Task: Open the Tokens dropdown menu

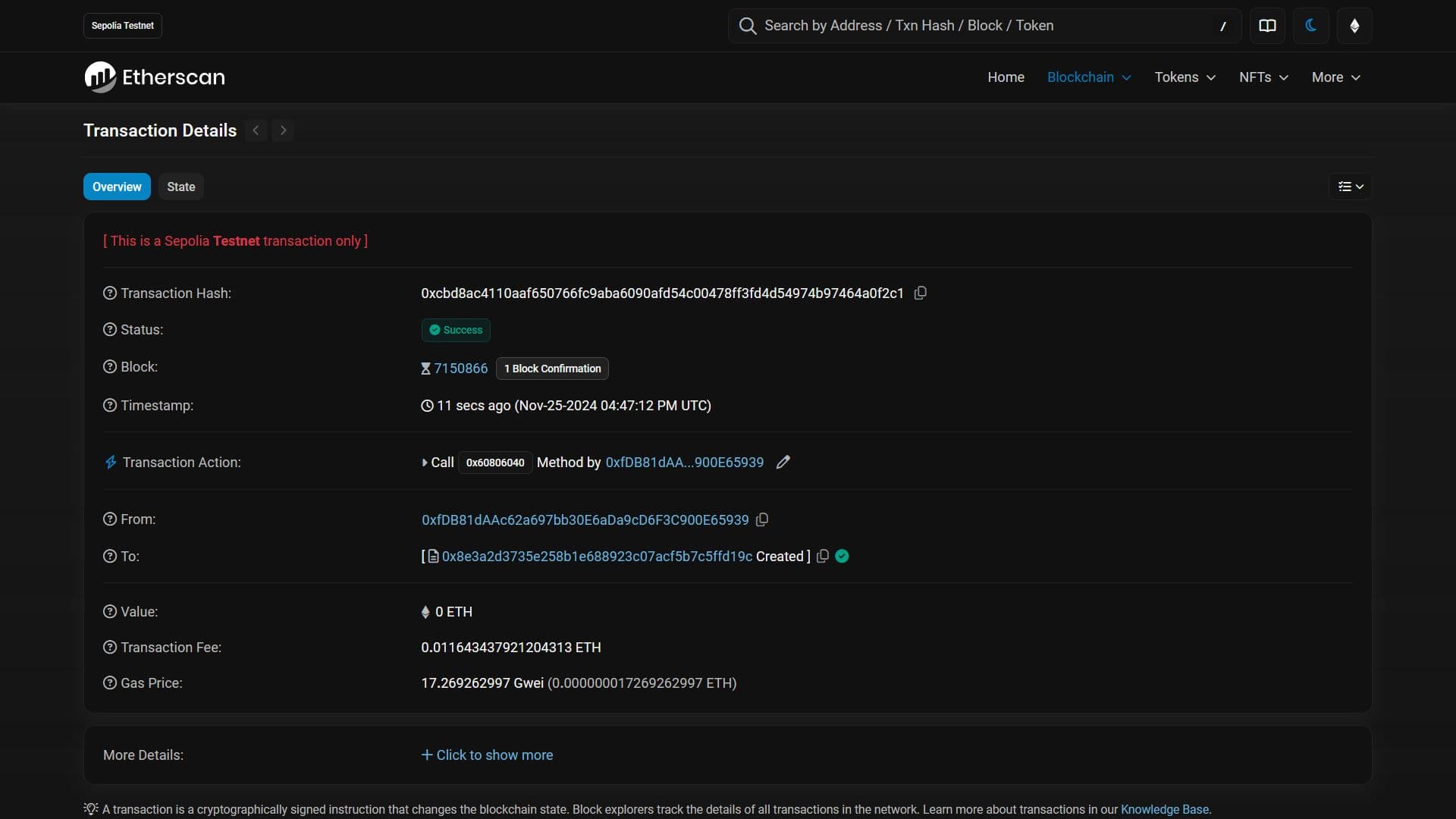Action: (x=1185, y=77)
